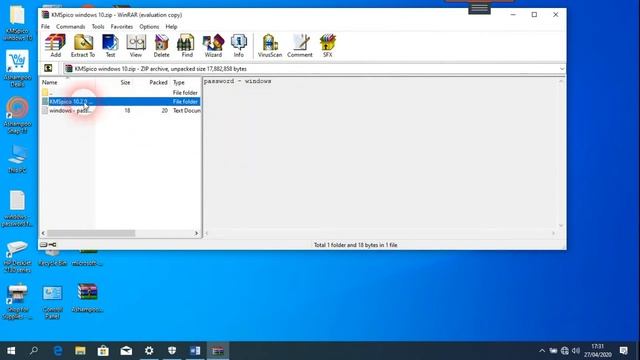The width and height of the screenshot is (640, 360).
Task: Click the View toolbar icon
Action: (x=136, y=45)
